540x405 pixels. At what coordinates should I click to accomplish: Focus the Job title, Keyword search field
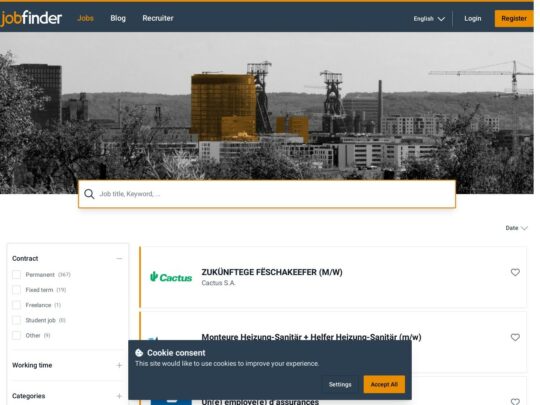click(267, 194)
